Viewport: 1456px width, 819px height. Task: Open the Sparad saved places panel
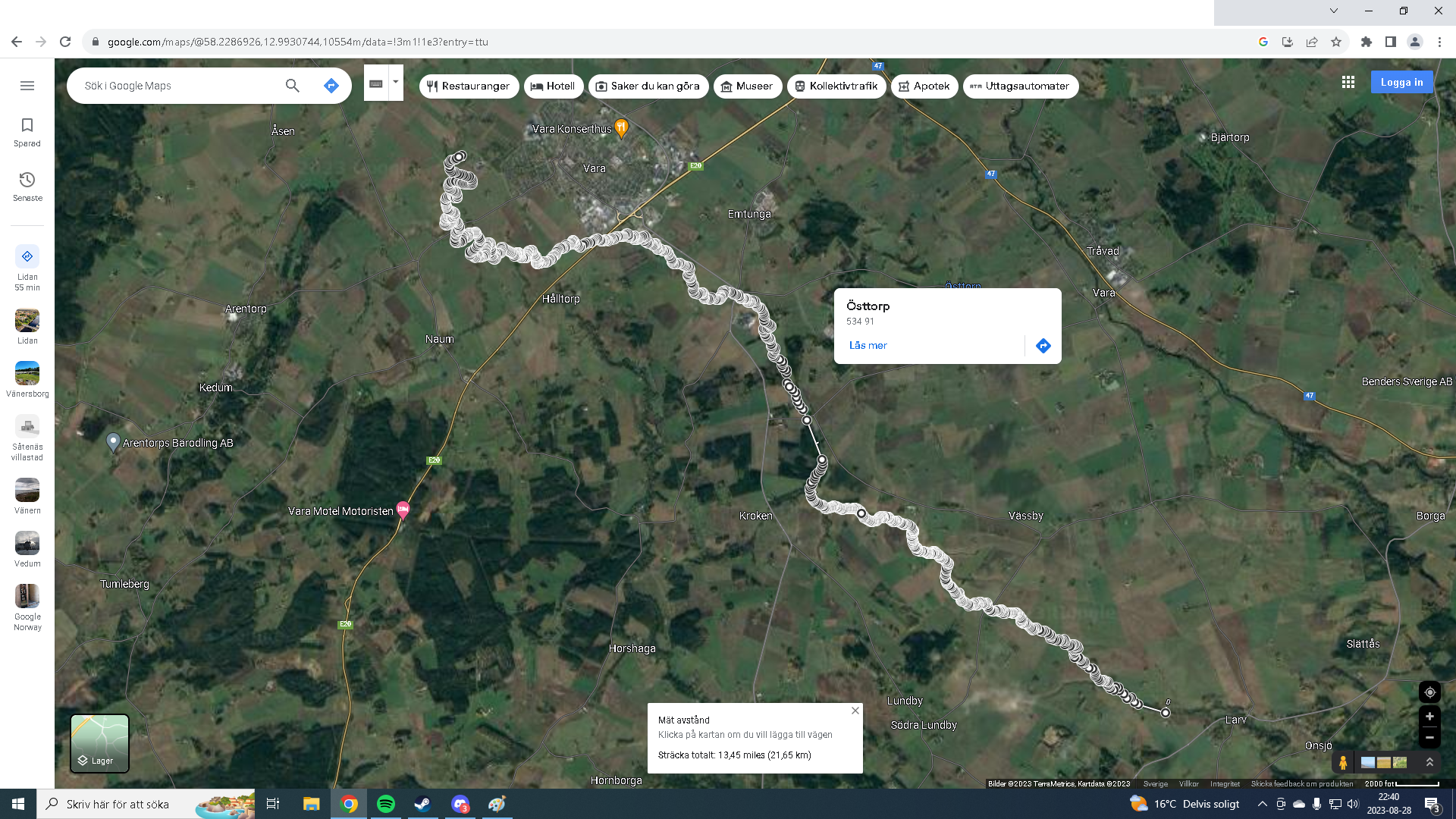point(27,131)
